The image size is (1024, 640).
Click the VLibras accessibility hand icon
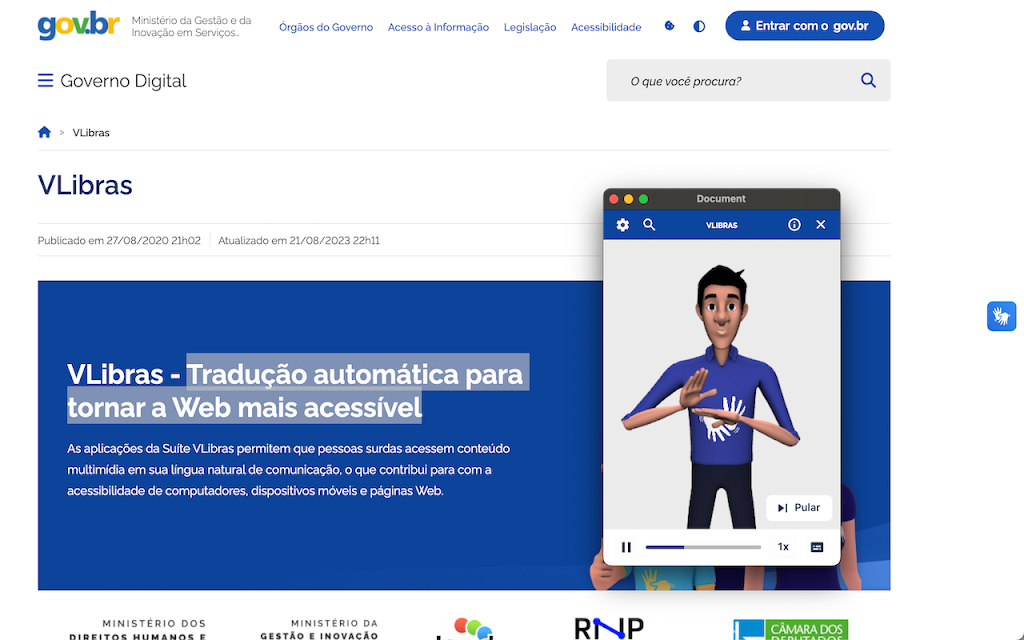coord(1001,316)
